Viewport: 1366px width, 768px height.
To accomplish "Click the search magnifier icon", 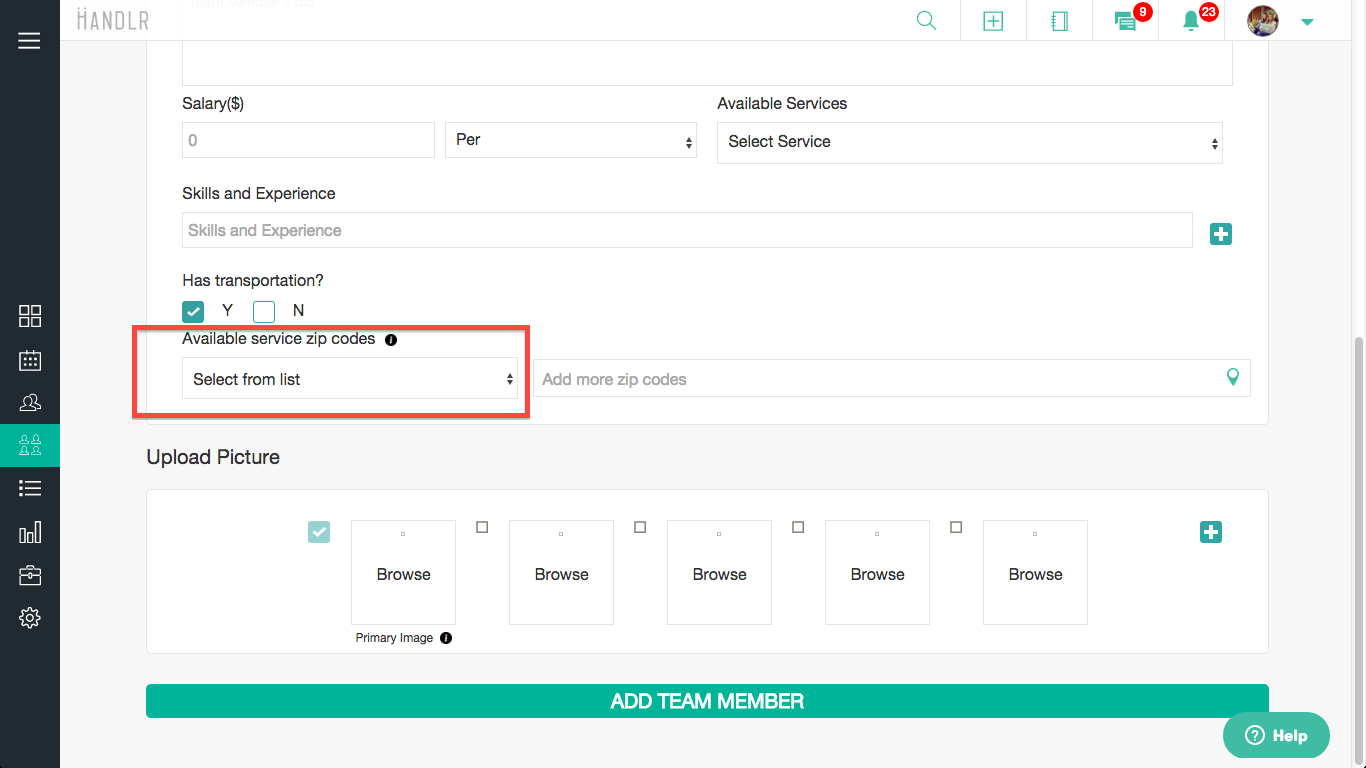I will tap(926, 21).
